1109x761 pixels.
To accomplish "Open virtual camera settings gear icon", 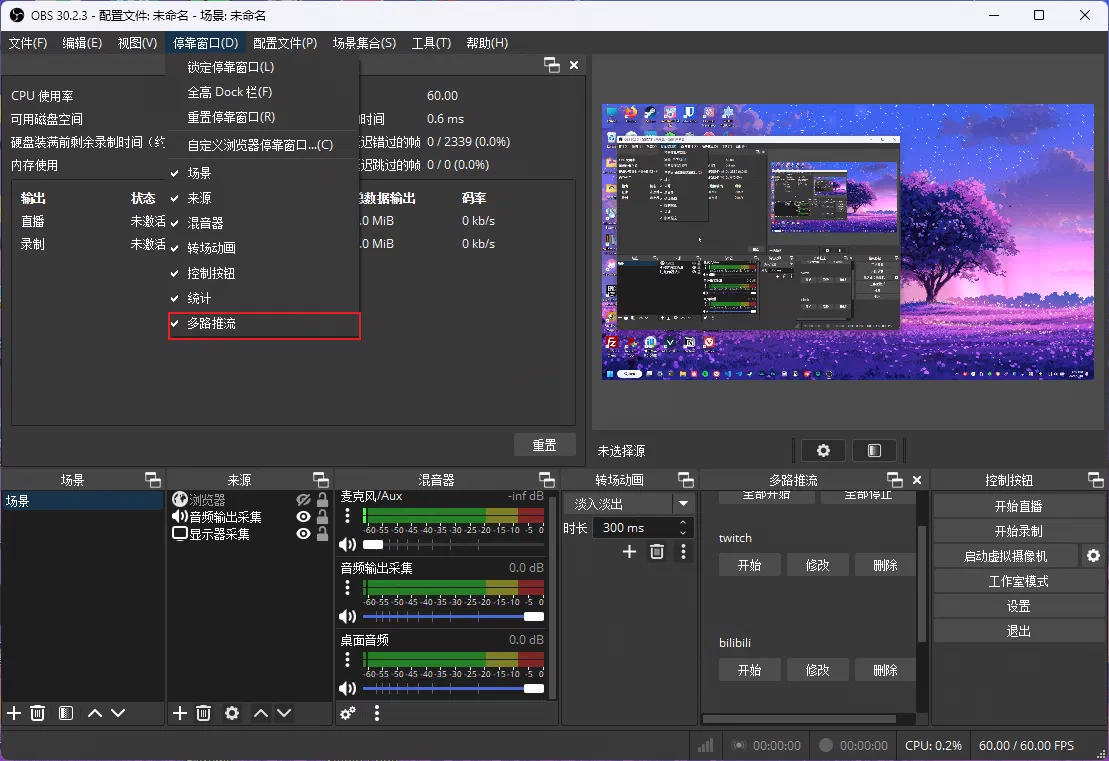I will pos(1093,556).
